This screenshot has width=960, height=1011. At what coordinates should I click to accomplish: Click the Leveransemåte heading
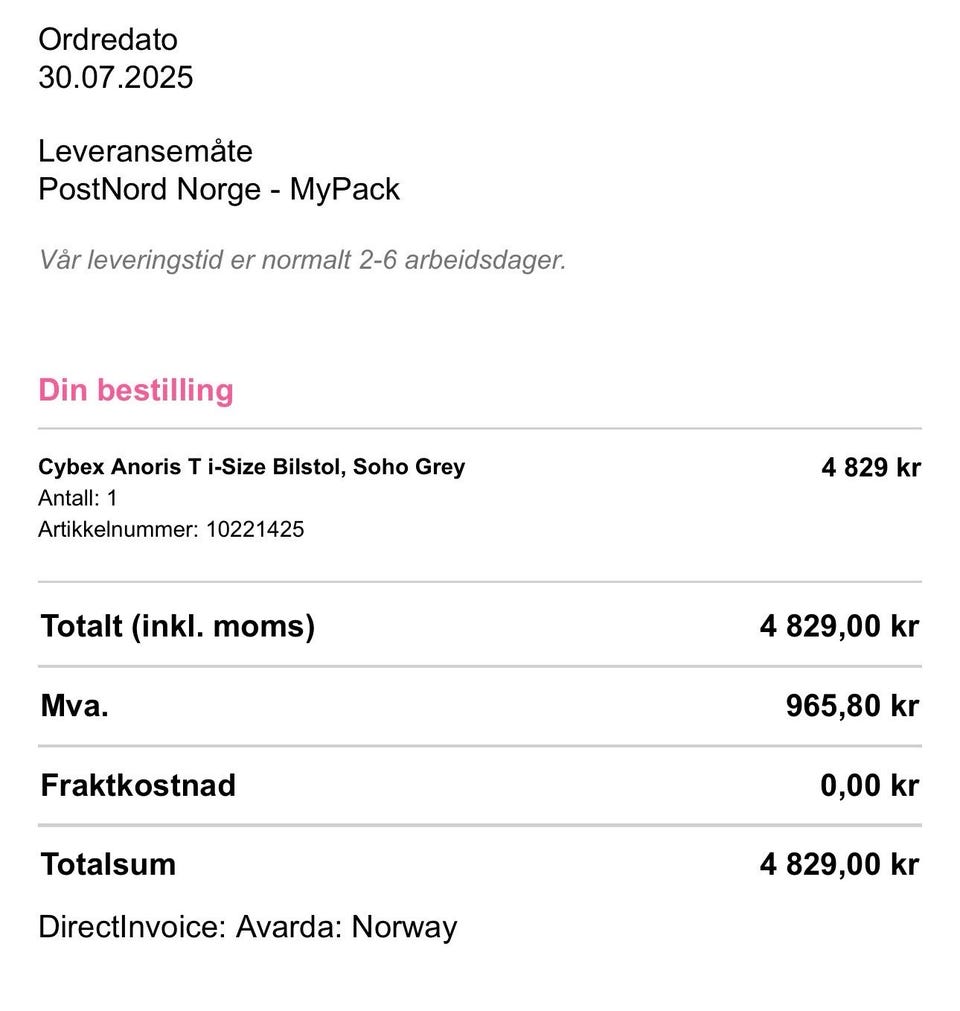click(145, 152)
